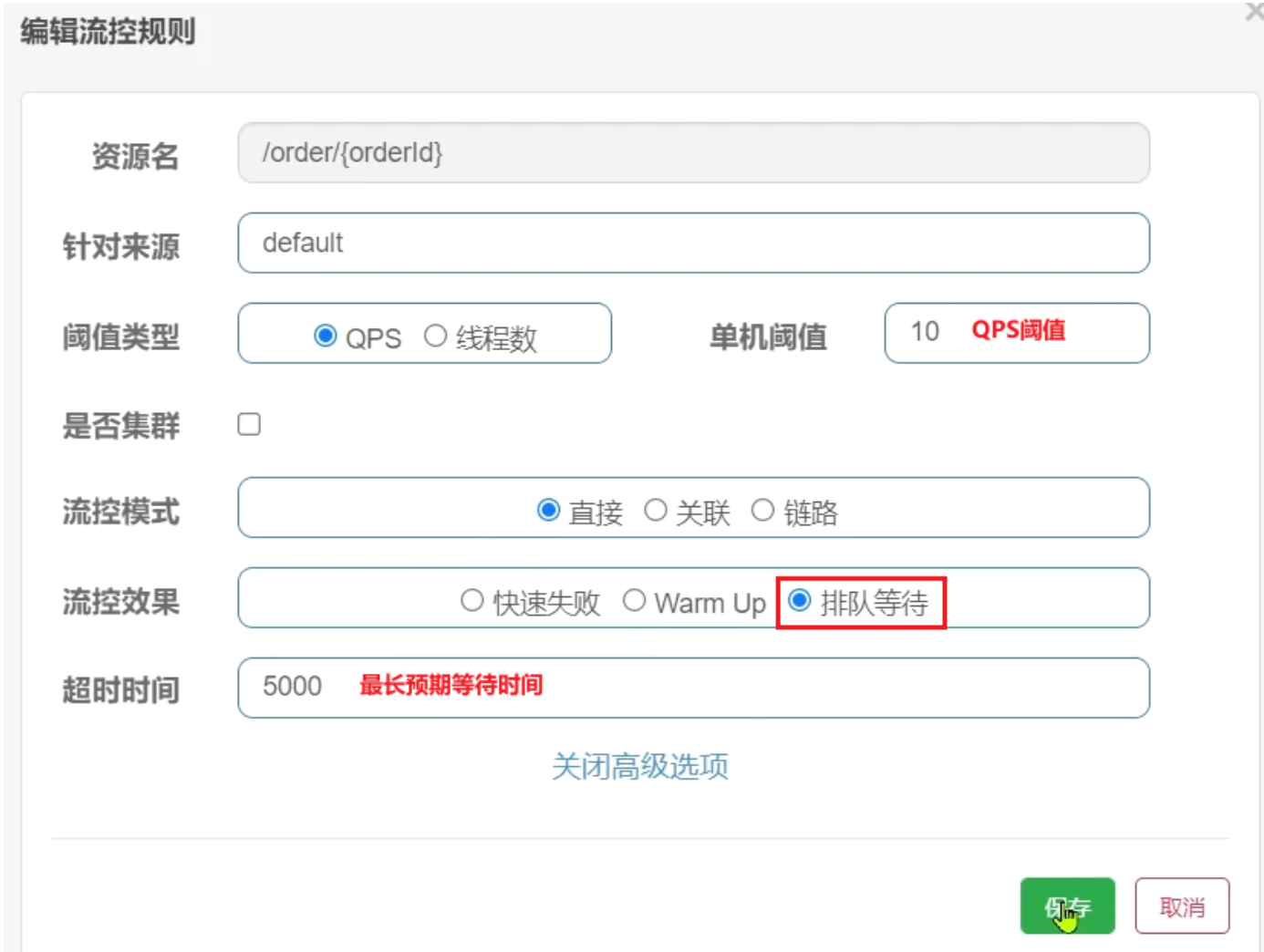Close the 编辑流控规则 dialog with X
The width and height of the screenshot is (1264, 952).
coord(1254,12)
